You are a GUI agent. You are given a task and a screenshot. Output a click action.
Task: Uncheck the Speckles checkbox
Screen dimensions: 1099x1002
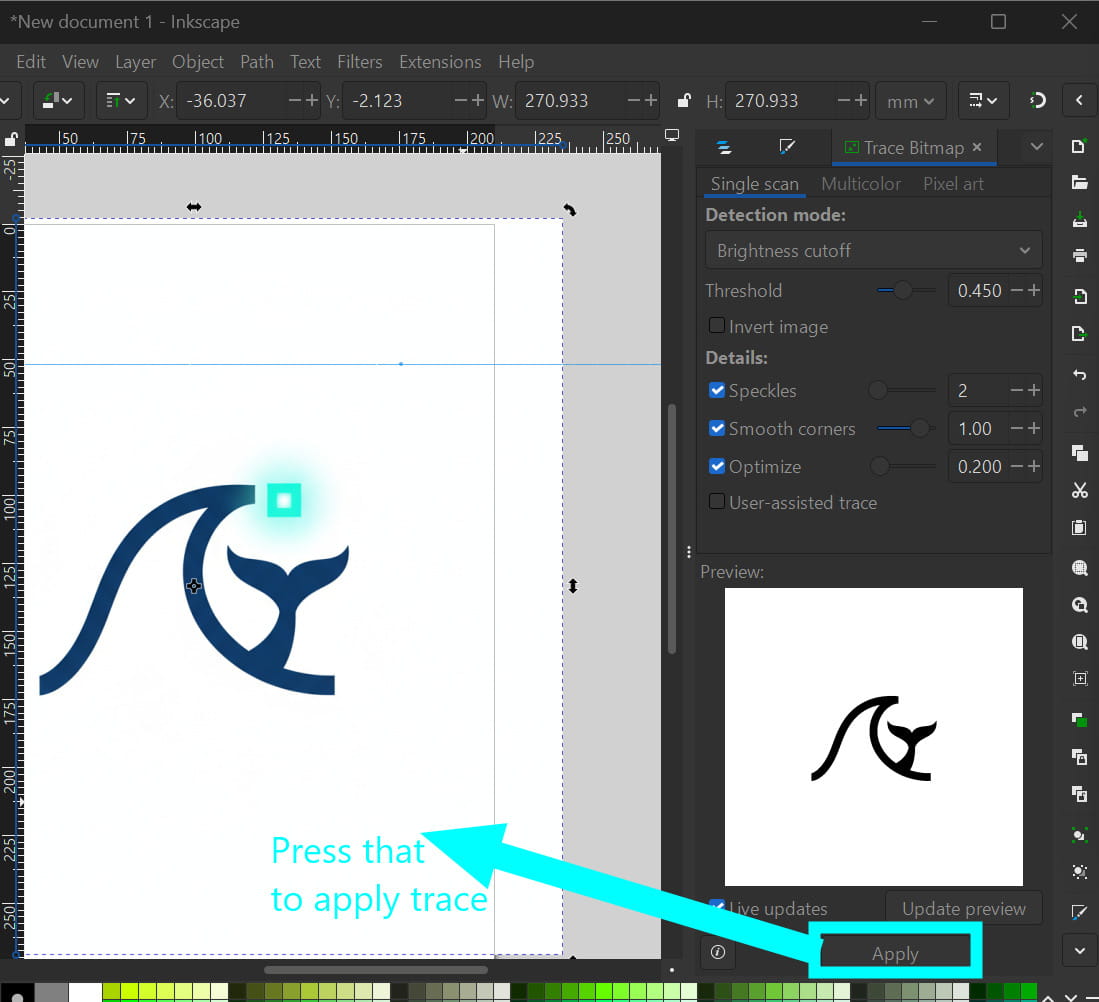pos(716,390)
